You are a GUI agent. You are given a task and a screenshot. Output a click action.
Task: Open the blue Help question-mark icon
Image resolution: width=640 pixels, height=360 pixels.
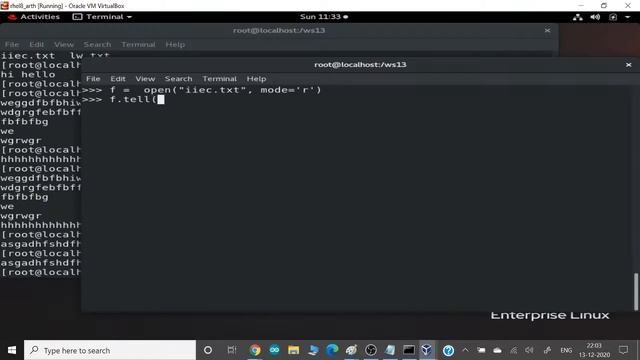click(x=448, y=351)
